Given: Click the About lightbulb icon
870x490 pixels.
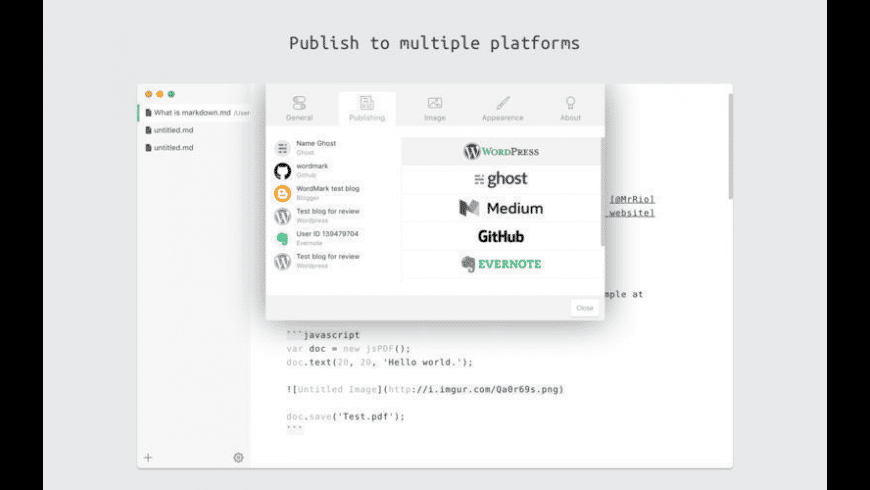Looking at the screenshot, I should pos(570,103).
